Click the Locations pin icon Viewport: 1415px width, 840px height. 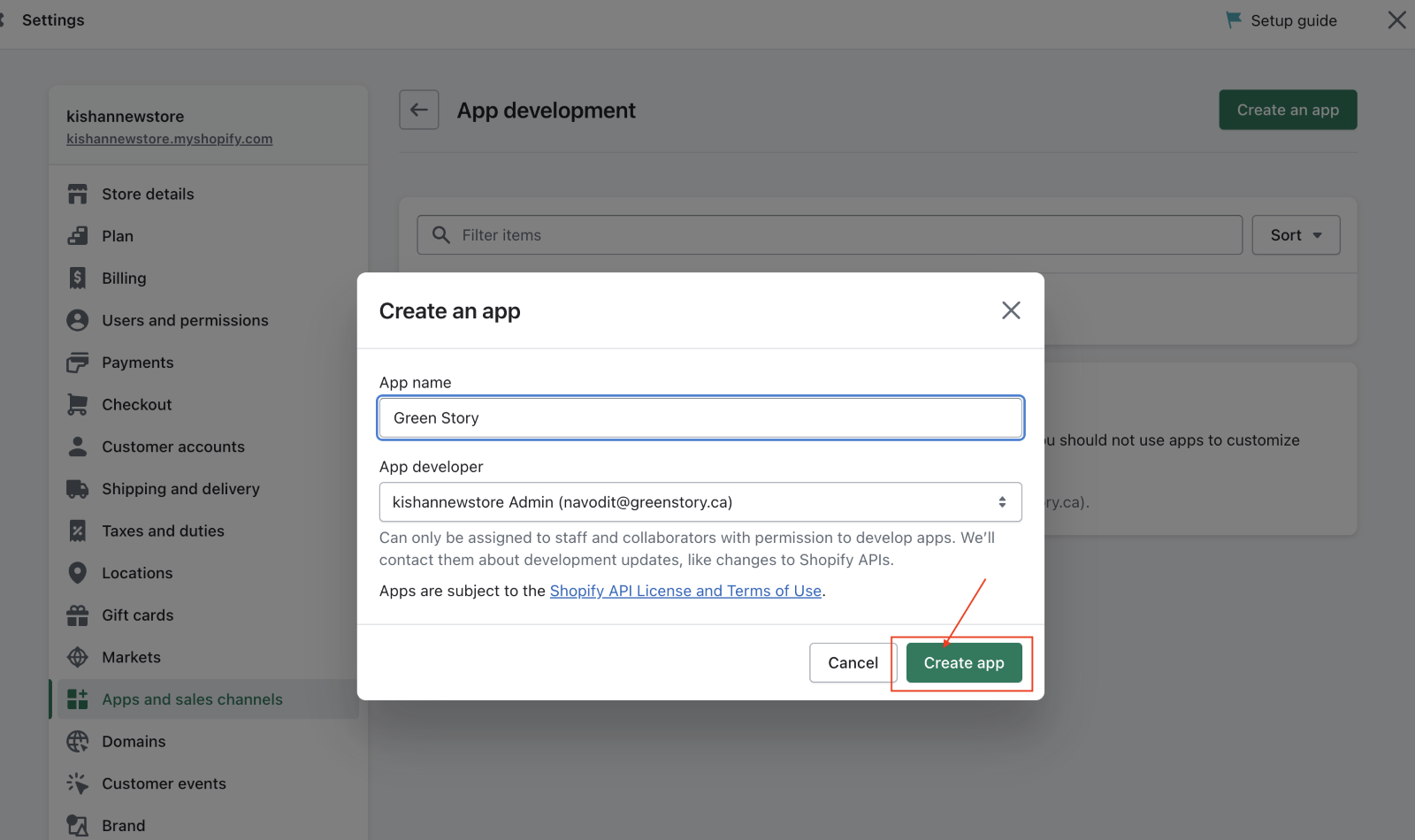(78, 573)
